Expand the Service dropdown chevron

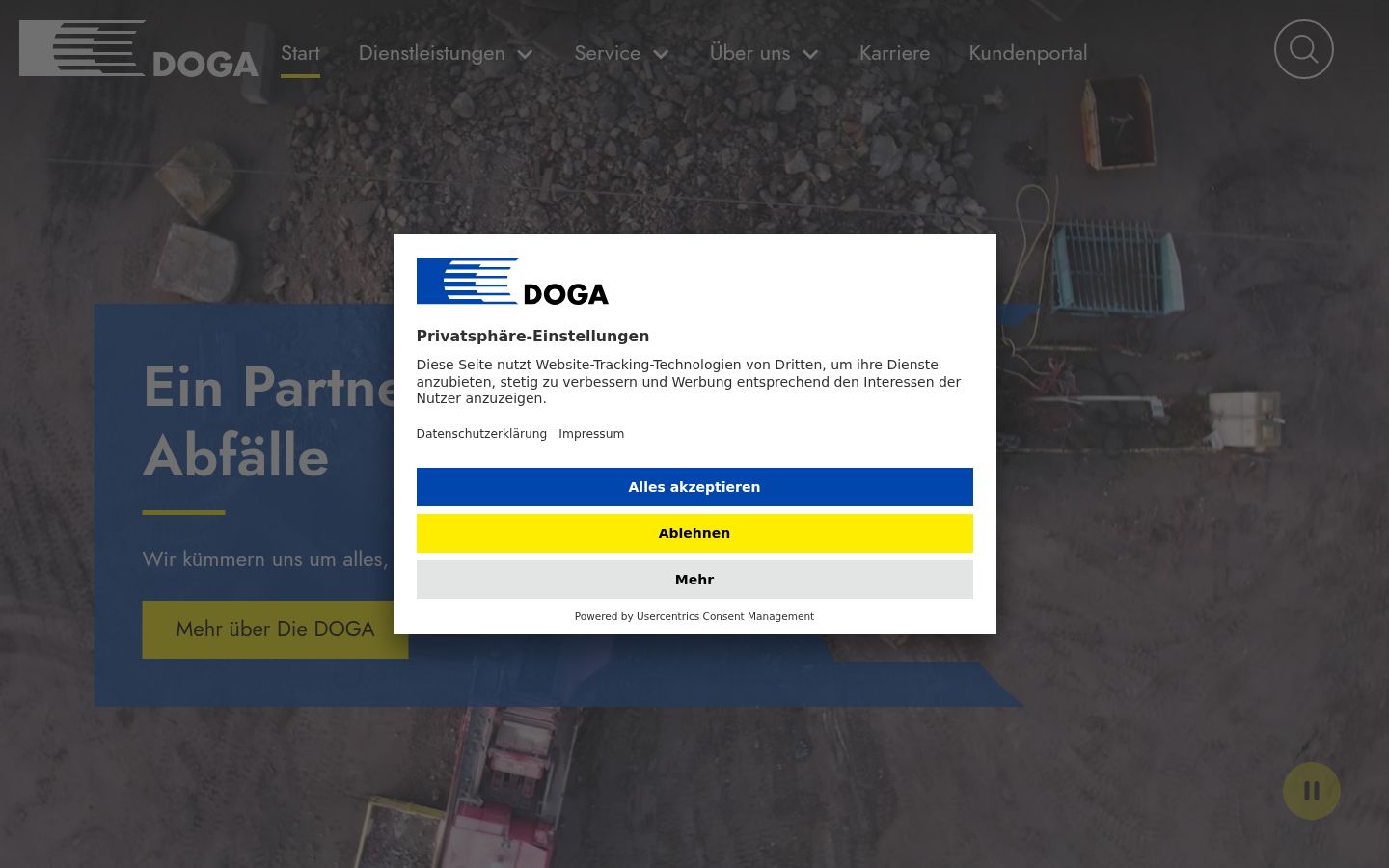(x=661, y=54)
